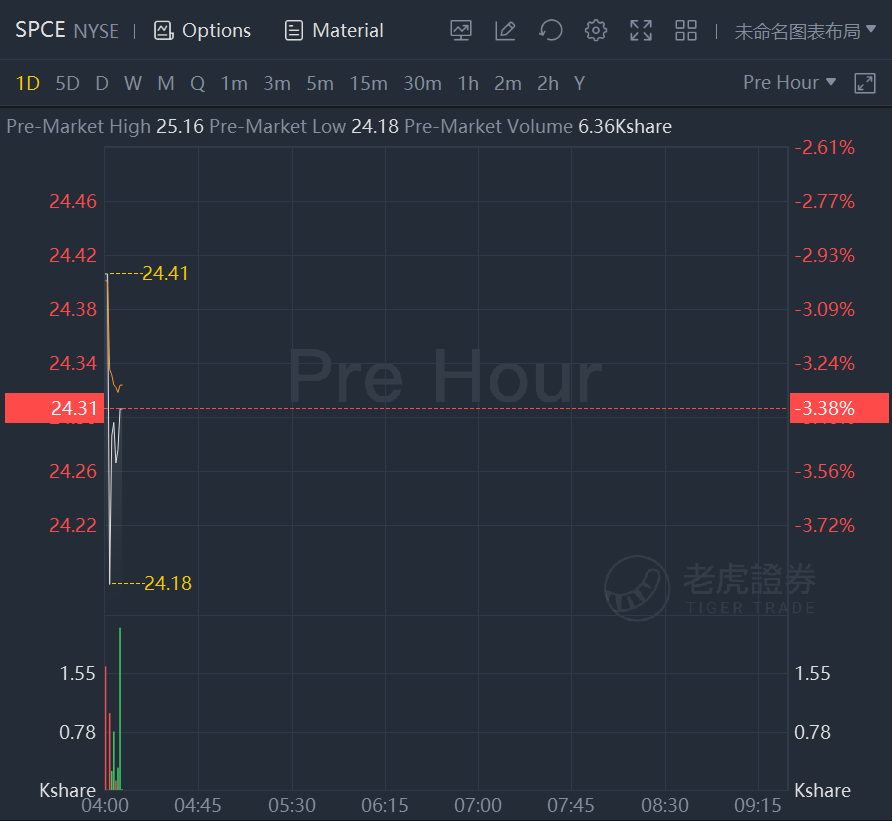Open chart settings gear icon

[596, 30]
